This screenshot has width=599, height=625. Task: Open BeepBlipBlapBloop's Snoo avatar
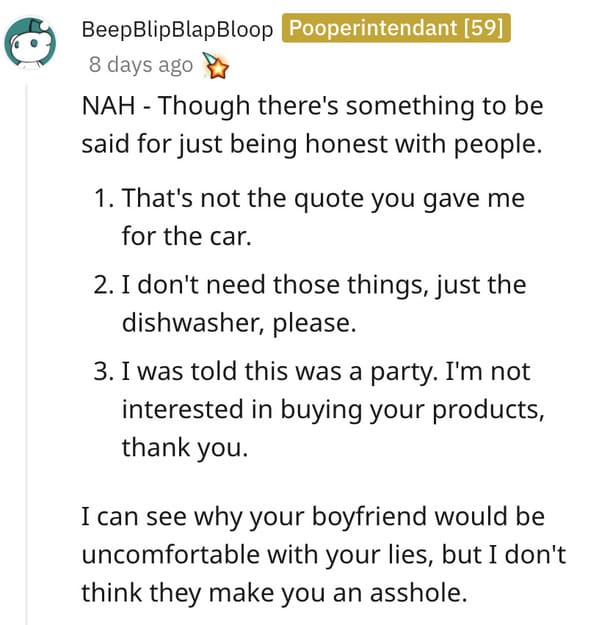pos(30,43)
